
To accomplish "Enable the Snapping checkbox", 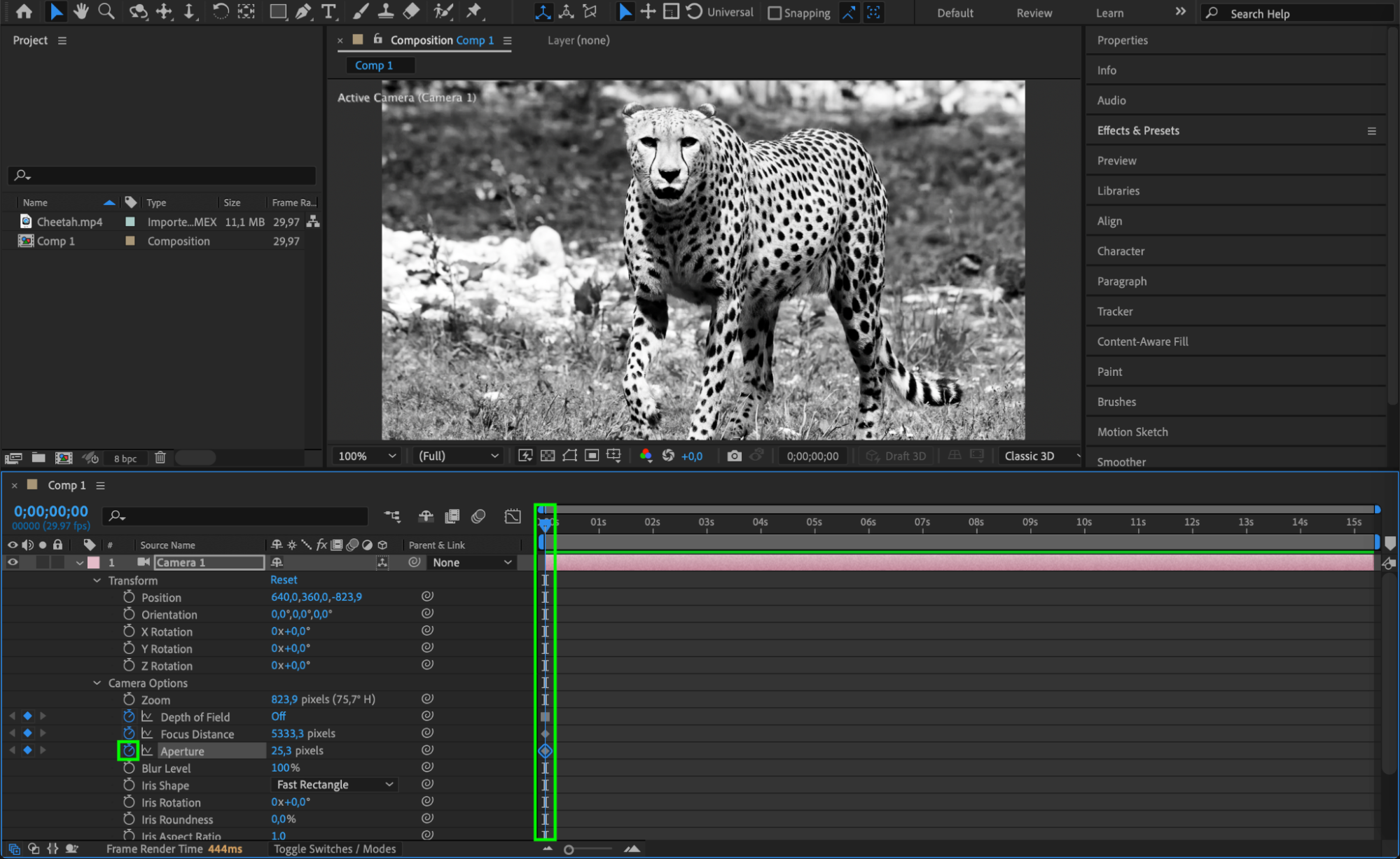I will point(775,13).
